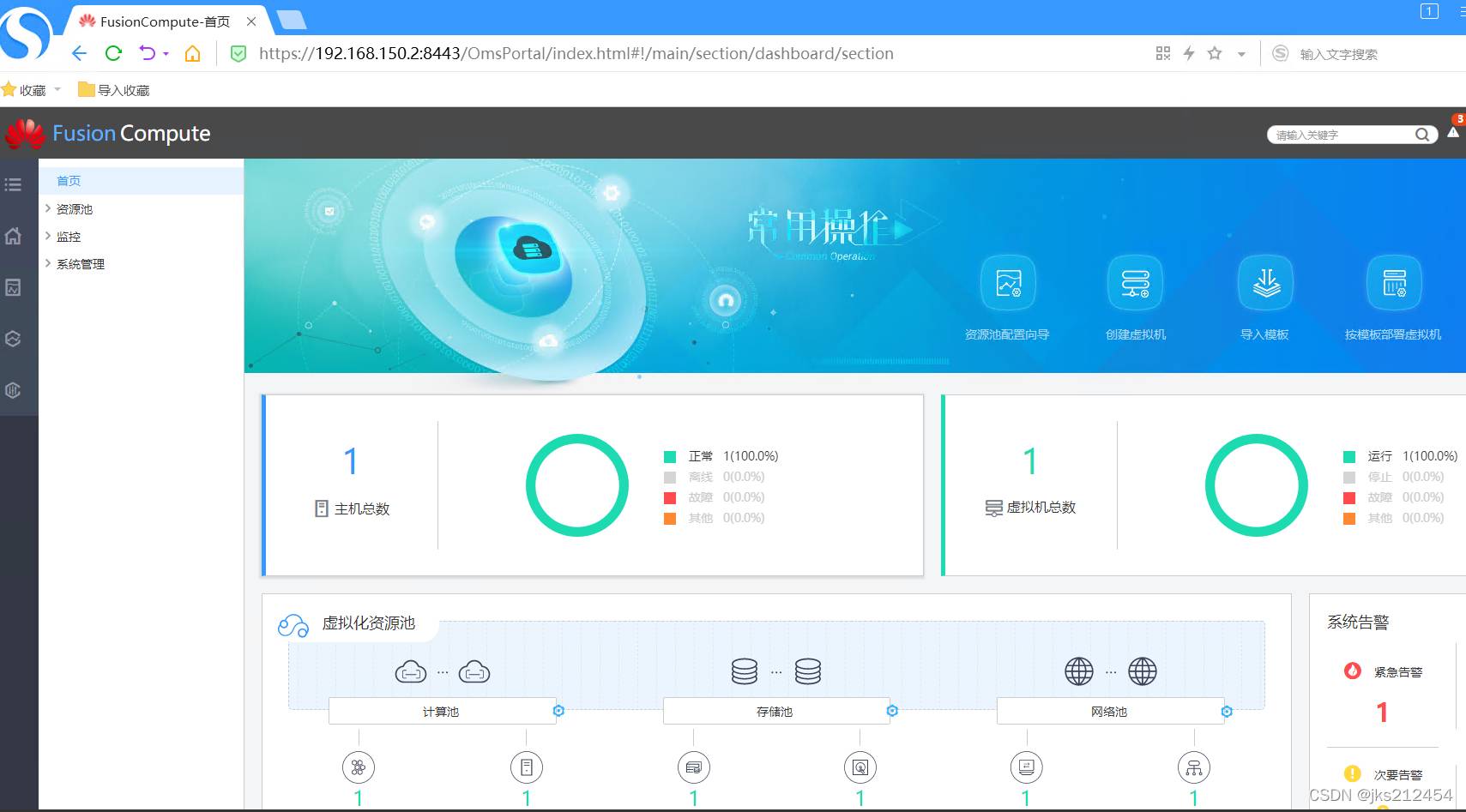This screenshot has height=812, width=1466.
Task: Click the green security shield in address bar
Action: [x=238, y=54]
